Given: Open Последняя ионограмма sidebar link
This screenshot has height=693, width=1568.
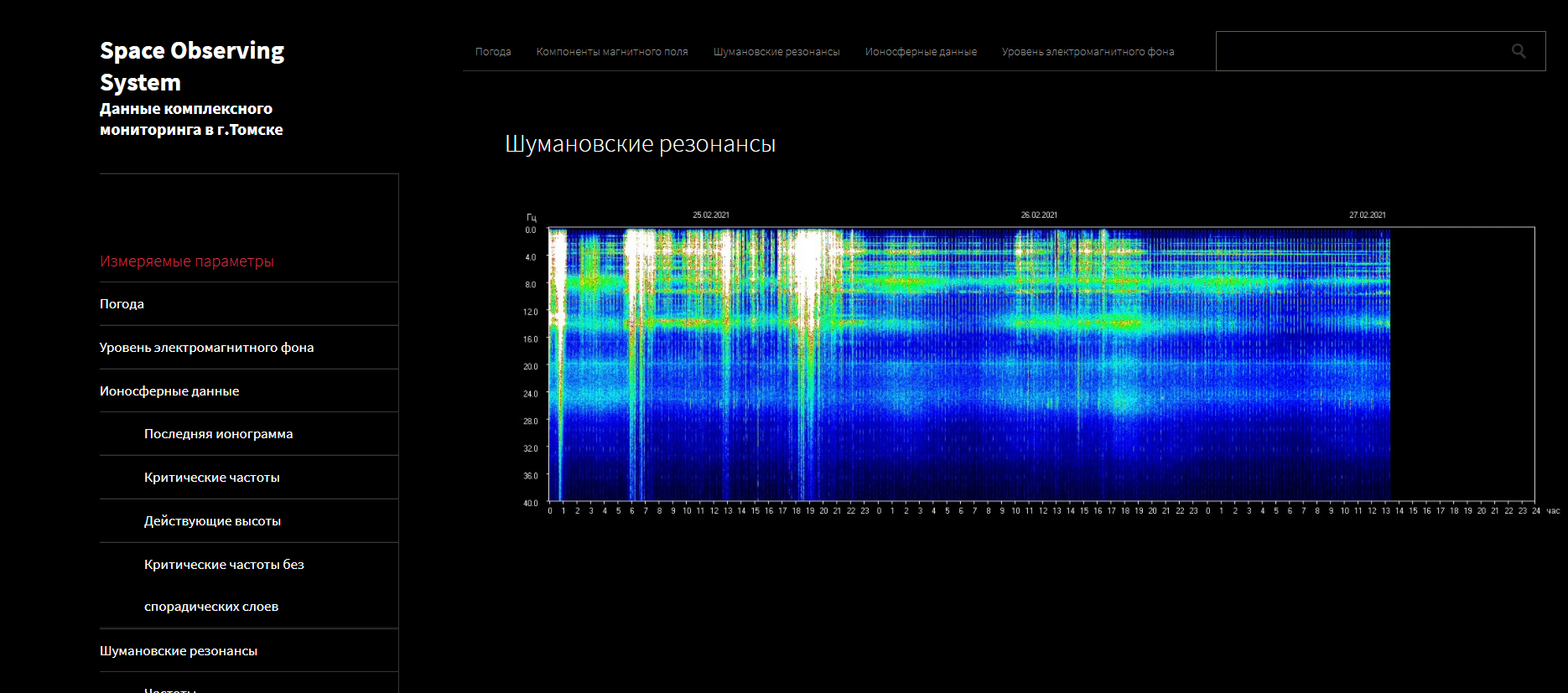Looking at the screenshot, I should pyautogui.click(x=218, y=434).
